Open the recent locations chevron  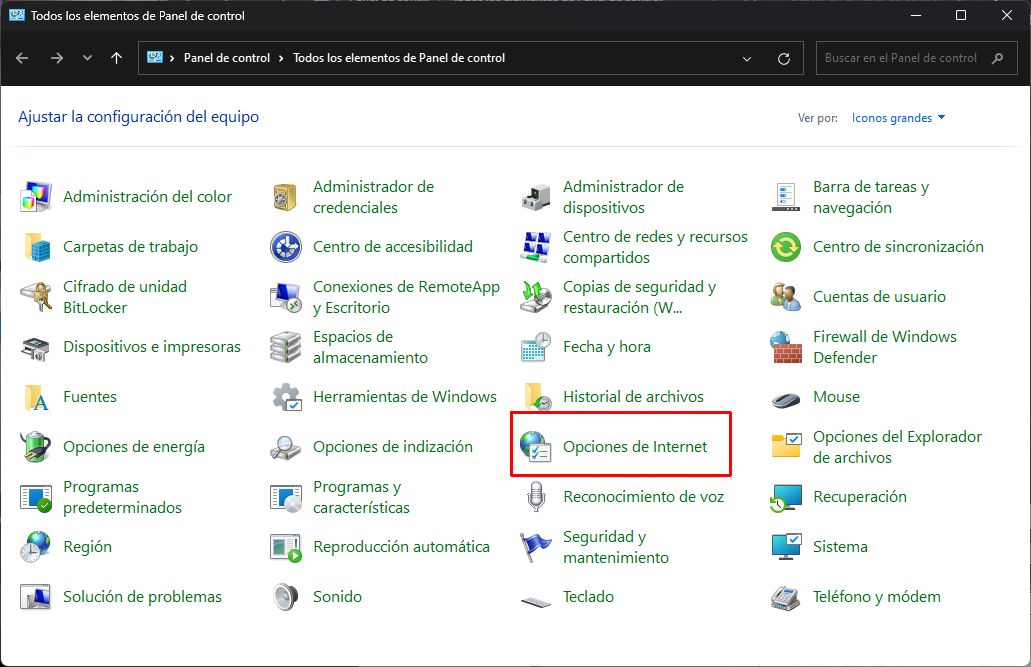click(x=87, y=58)
